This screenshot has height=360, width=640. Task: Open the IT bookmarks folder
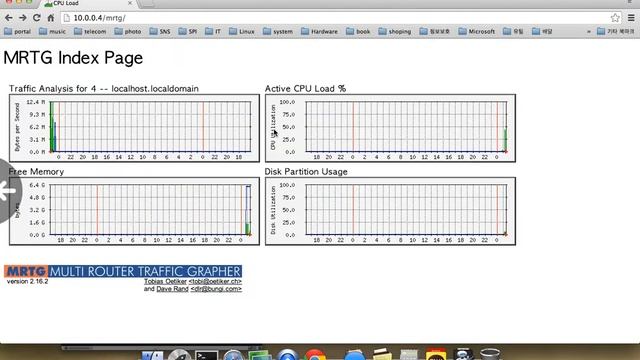[213, 31]
